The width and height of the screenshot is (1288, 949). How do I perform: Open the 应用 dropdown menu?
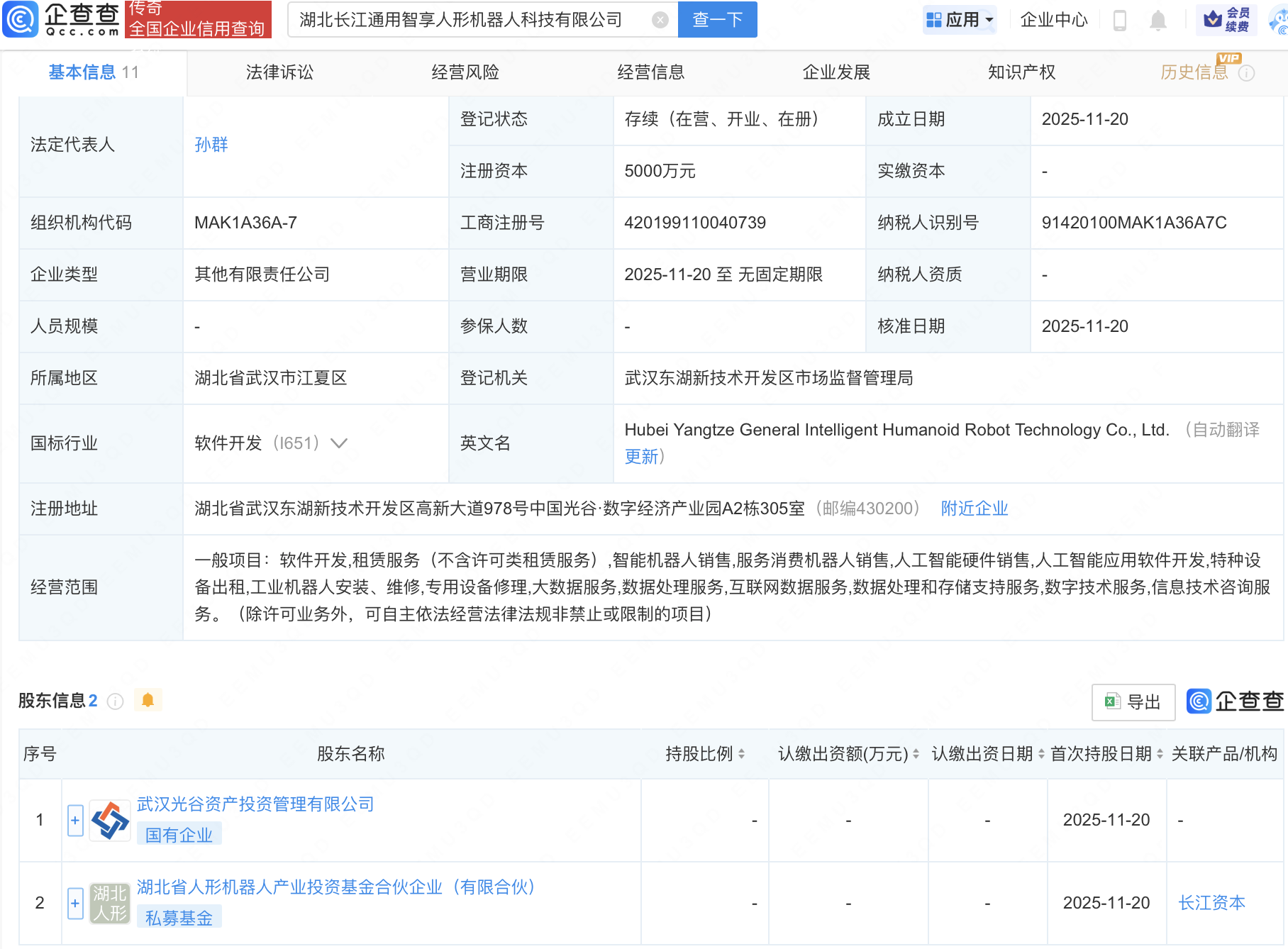[x=960, y=20]
